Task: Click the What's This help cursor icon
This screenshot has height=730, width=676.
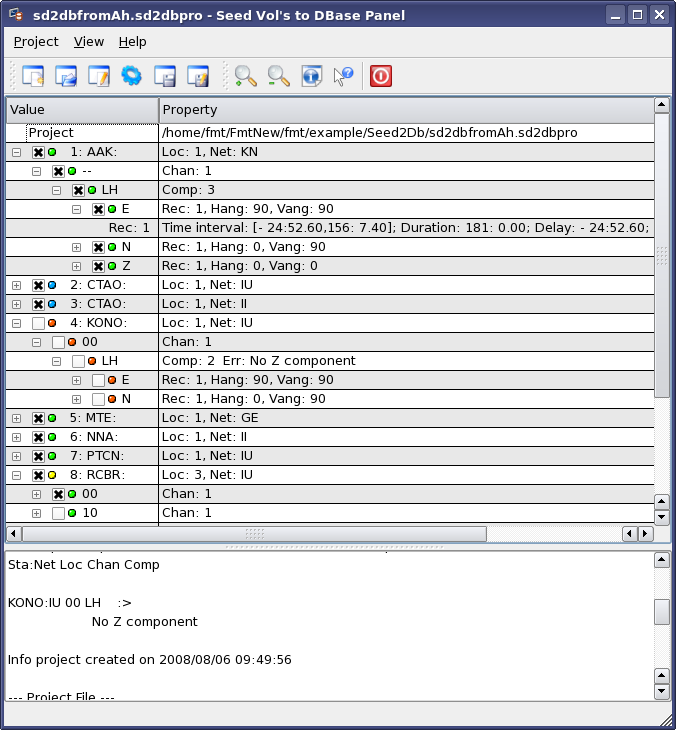Action: [x=344, y=76]
